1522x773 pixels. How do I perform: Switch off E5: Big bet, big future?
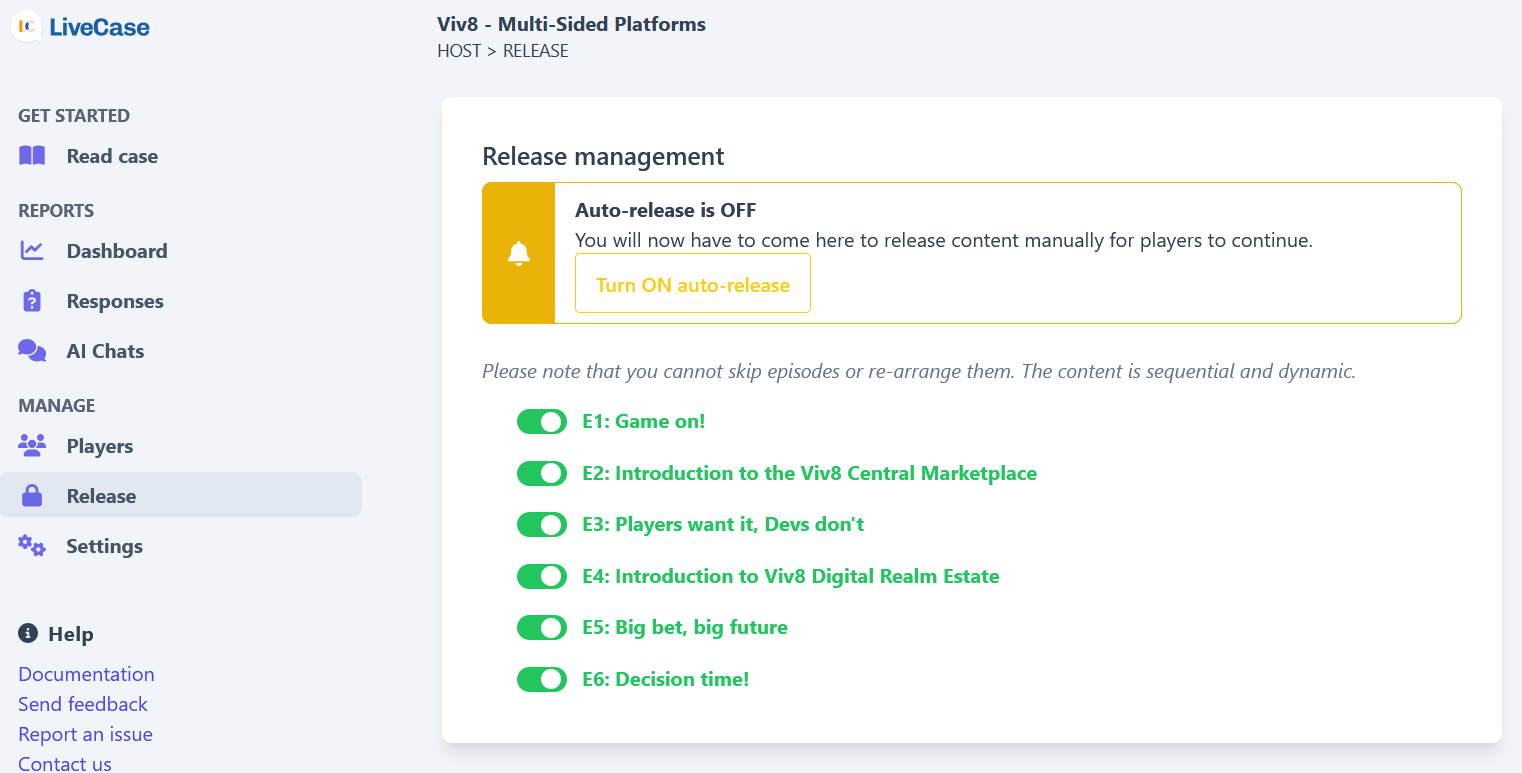[x=542, y=628]
